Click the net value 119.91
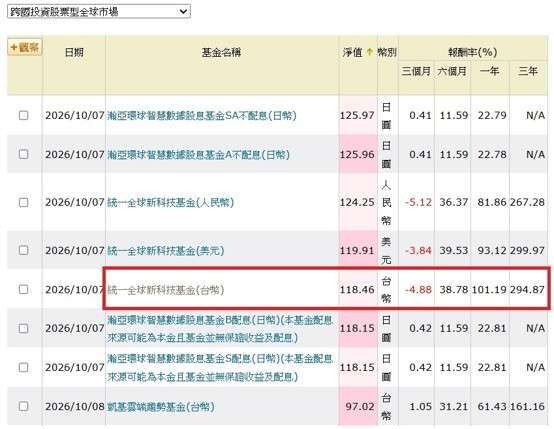554x429 pixels. [x=357, y=251]
